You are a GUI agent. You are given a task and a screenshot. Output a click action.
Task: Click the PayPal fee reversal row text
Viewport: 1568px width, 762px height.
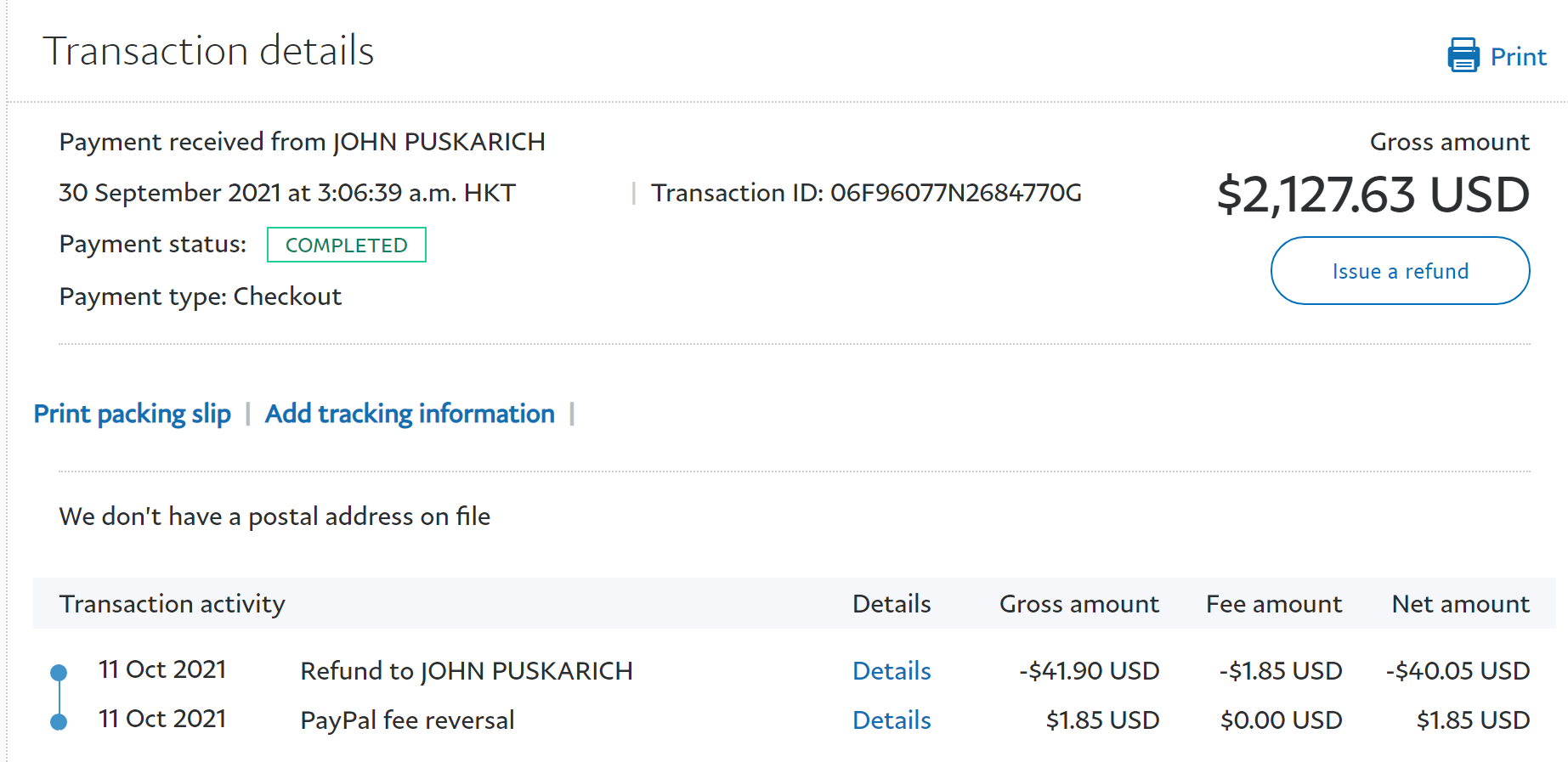407,720
